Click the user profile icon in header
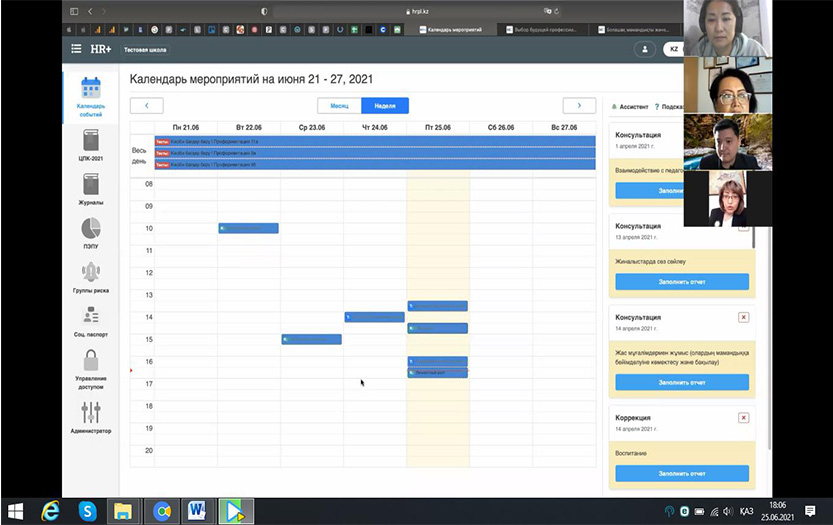 [646, 49]
